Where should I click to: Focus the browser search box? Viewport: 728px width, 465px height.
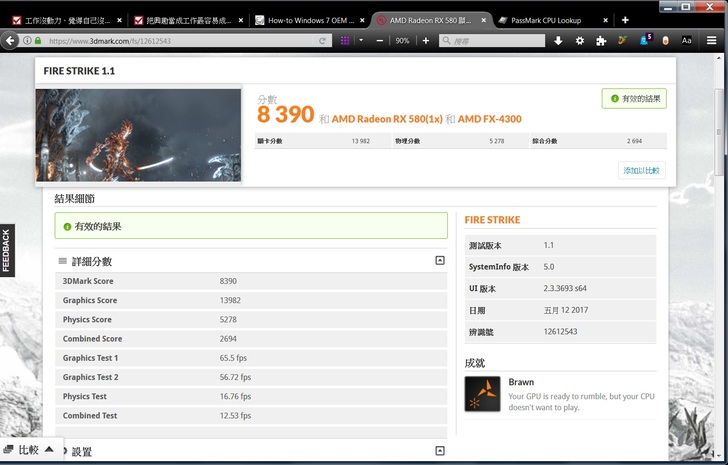click(x=492, y=41)
